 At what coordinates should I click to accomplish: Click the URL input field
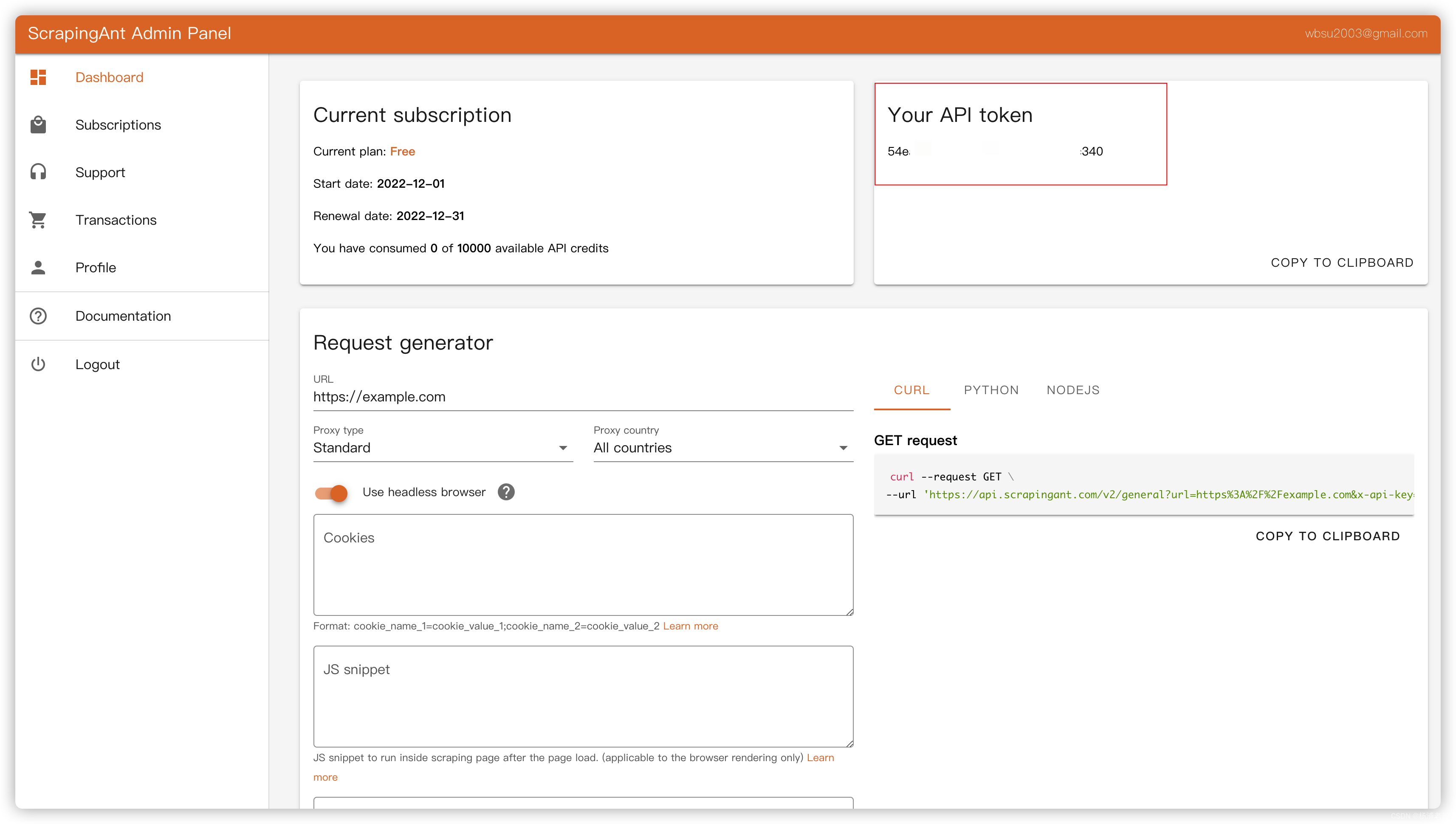(583, 397)
